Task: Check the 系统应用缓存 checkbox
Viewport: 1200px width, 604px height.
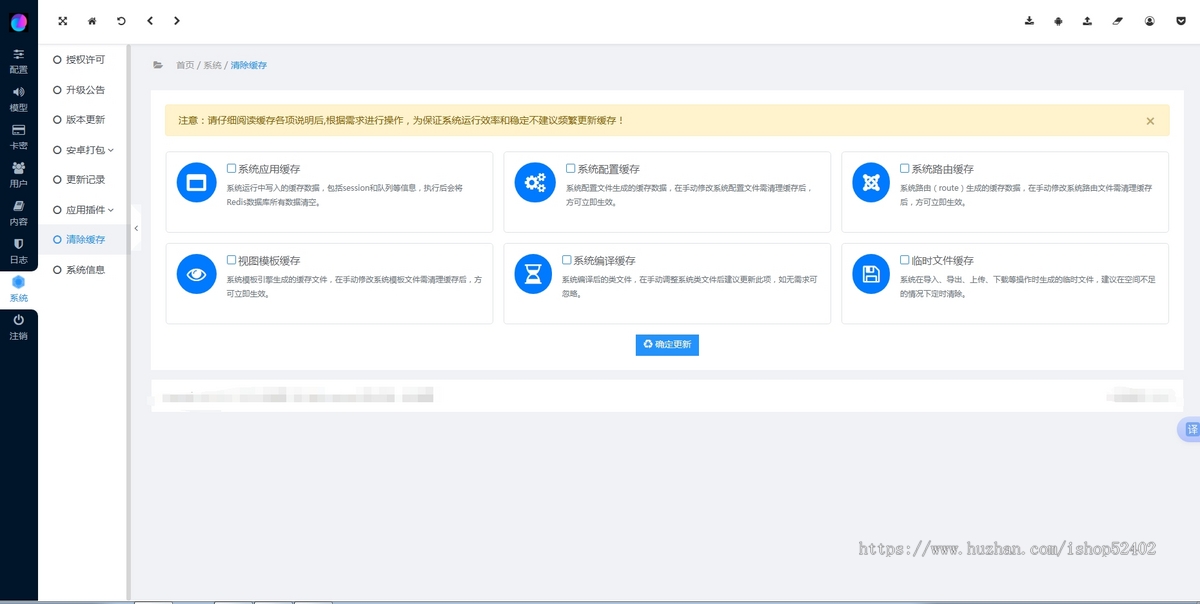Action: pyautogui.click(x=231, y=169)
